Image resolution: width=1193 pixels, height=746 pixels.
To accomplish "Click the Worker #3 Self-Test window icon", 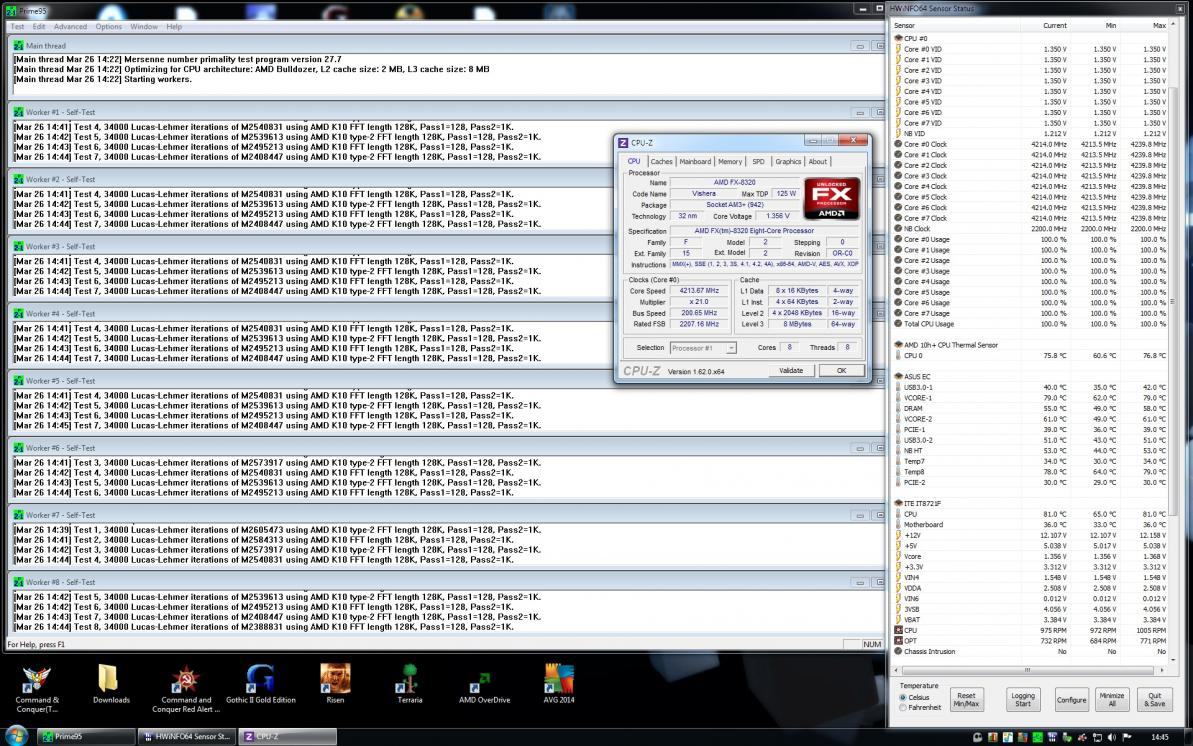I will point(18,246).
